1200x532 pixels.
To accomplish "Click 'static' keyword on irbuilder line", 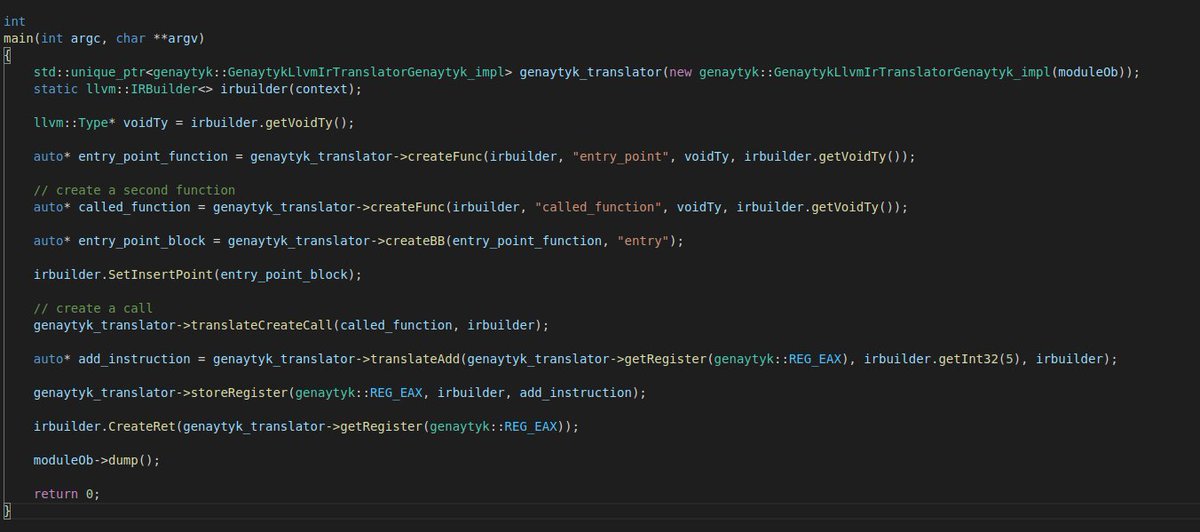I will pyautogui.click(x=55, y=89).
